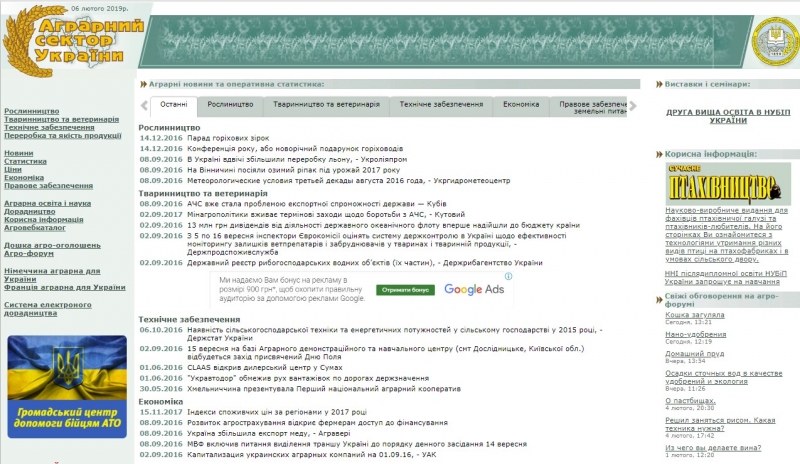Open news Індекси споживчих цін 2017
This screenshot has height=464, width=800.
tap(277, 412)
